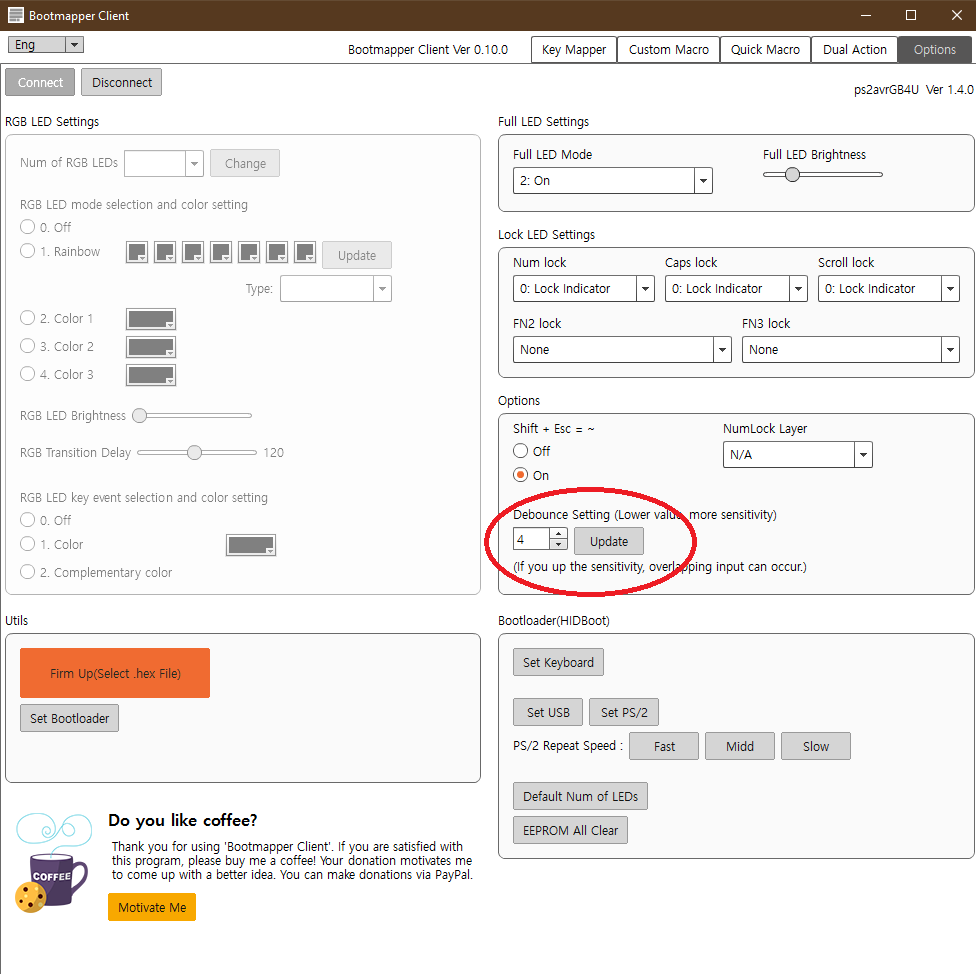Open the Custom Macro tab
This screenshot has width=976, height=974.
(668, 50)
